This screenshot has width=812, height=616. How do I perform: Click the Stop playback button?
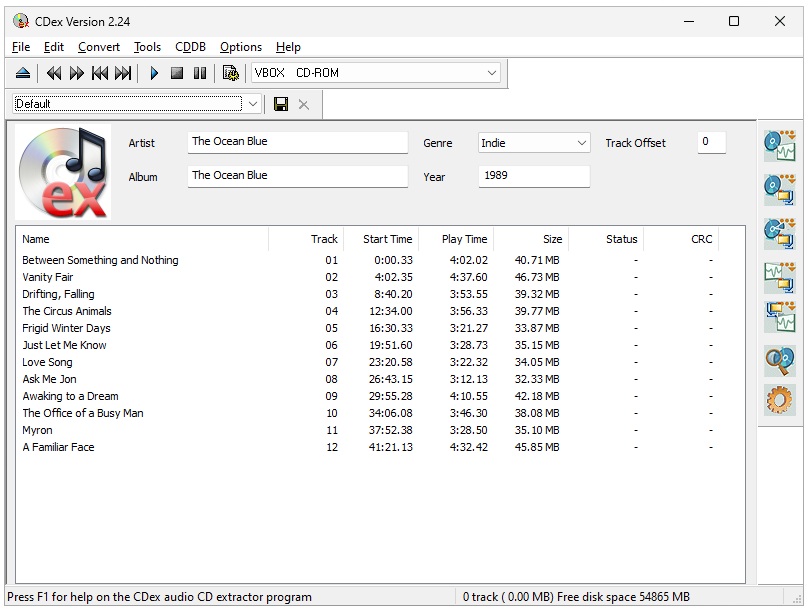(177, 73)
